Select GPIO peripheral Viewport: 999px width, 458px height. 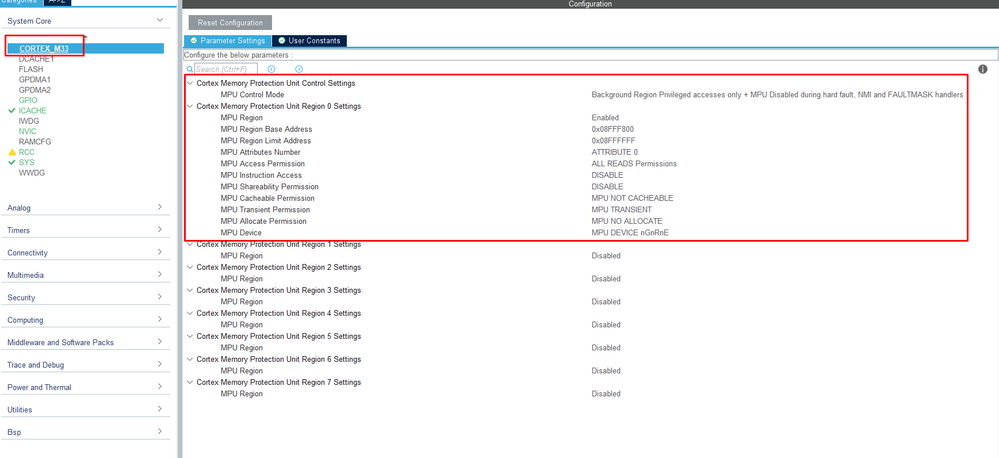(28, 101)
